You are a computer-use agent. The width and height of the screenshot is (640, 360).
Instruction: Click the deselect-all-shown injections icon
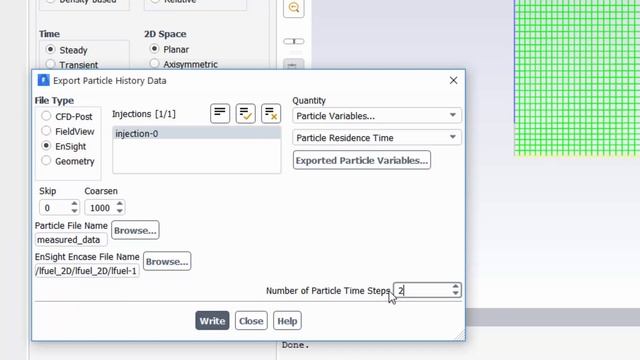[271, 113]
